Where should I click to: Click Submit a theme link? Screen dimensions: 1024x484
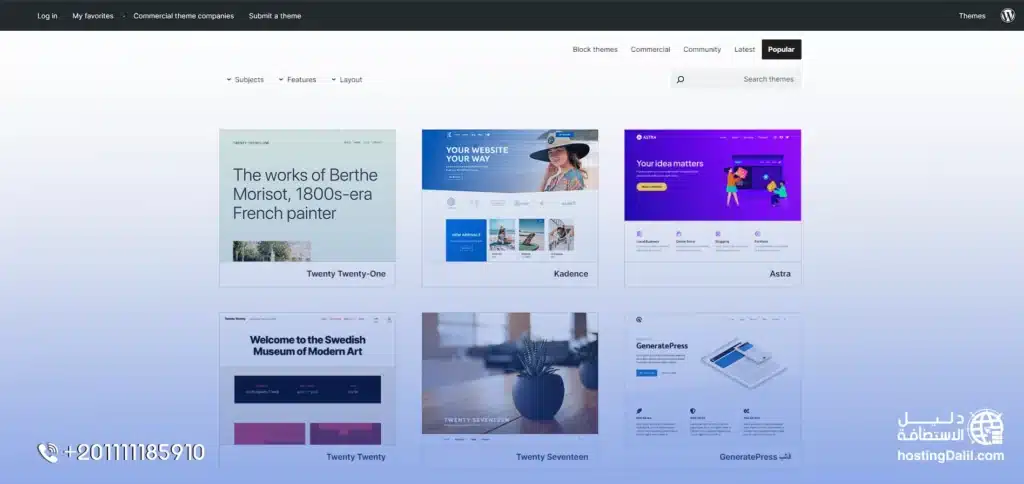274,16
